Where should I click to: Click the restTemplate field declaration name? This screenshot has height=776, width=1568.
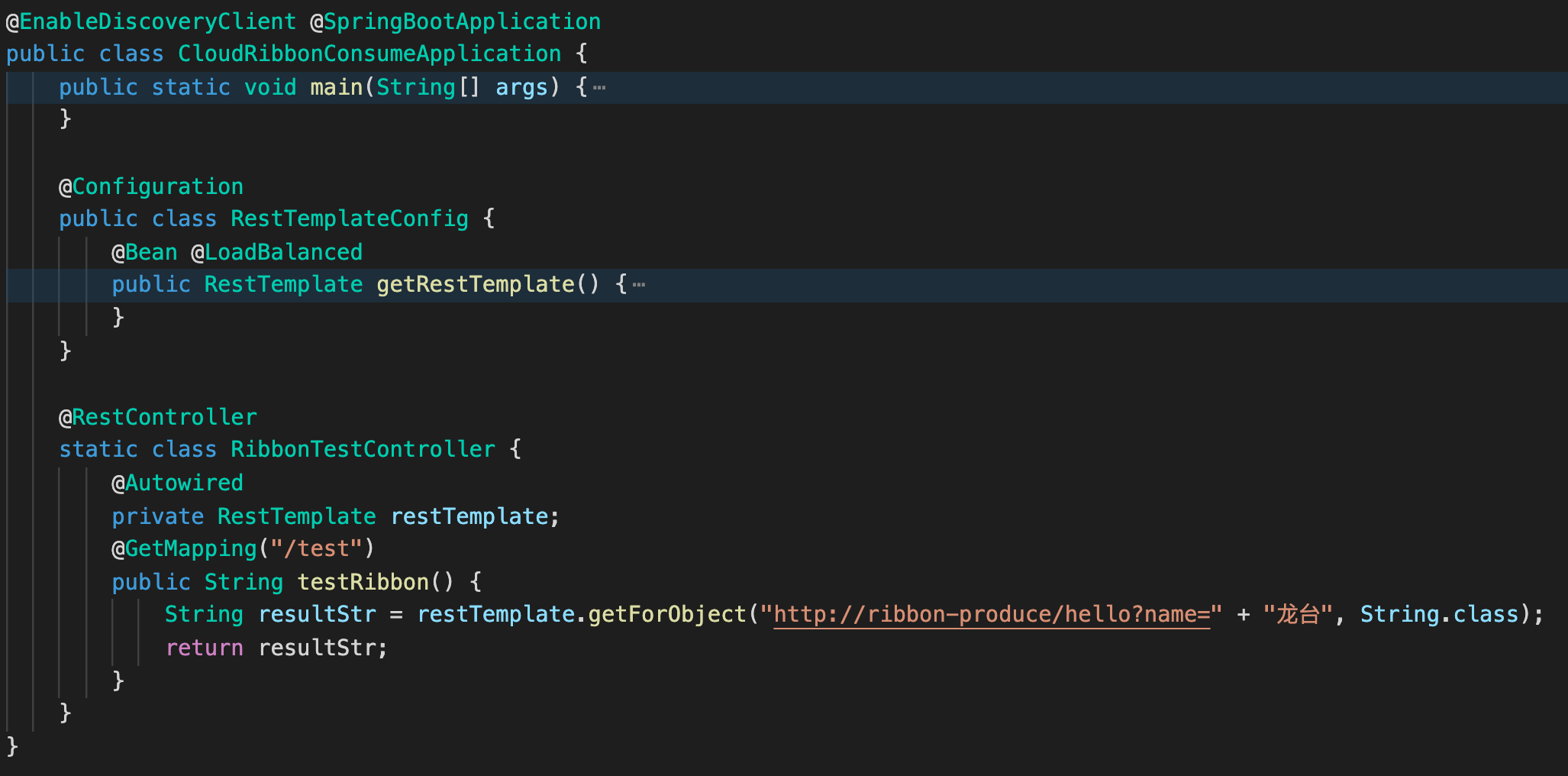coord(469,516)
